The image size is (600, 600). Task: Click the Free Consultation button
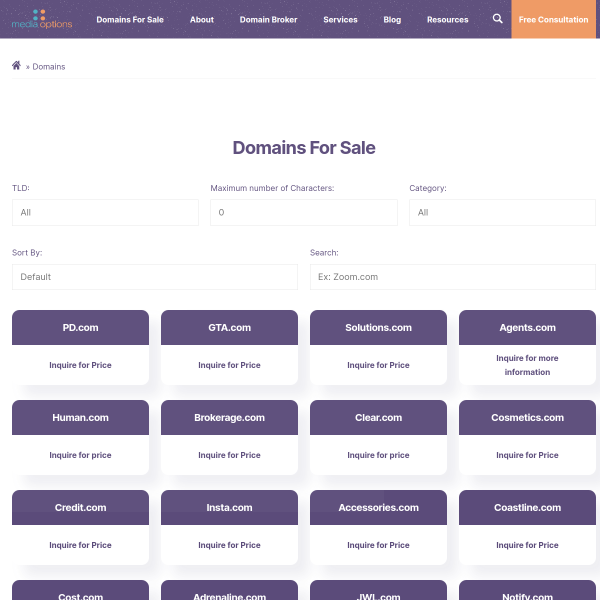[x=553, y=19]
